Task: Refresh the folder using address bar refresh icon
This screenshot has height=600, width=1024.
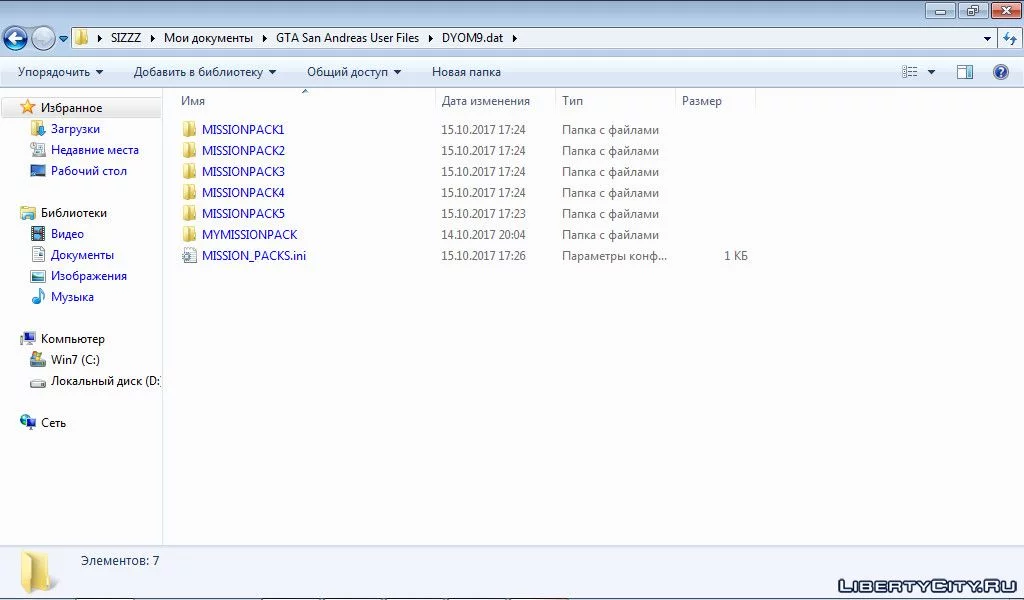Action: (1010, 39)
